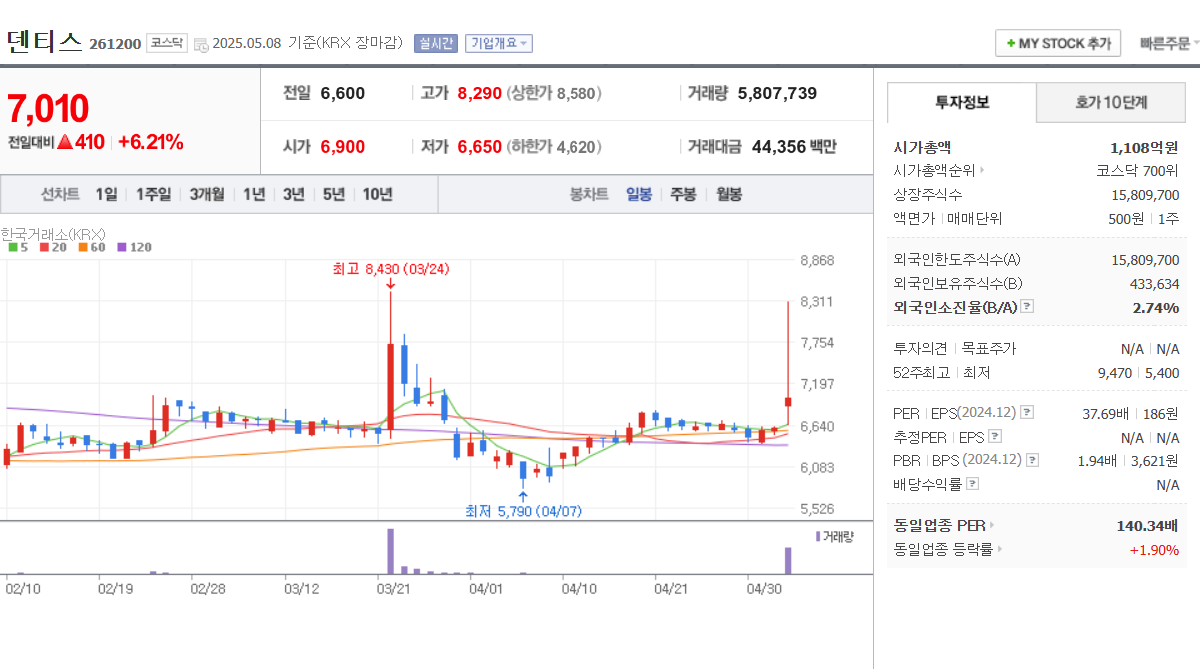Select the 1주일 line chart period

click(153, 194)
